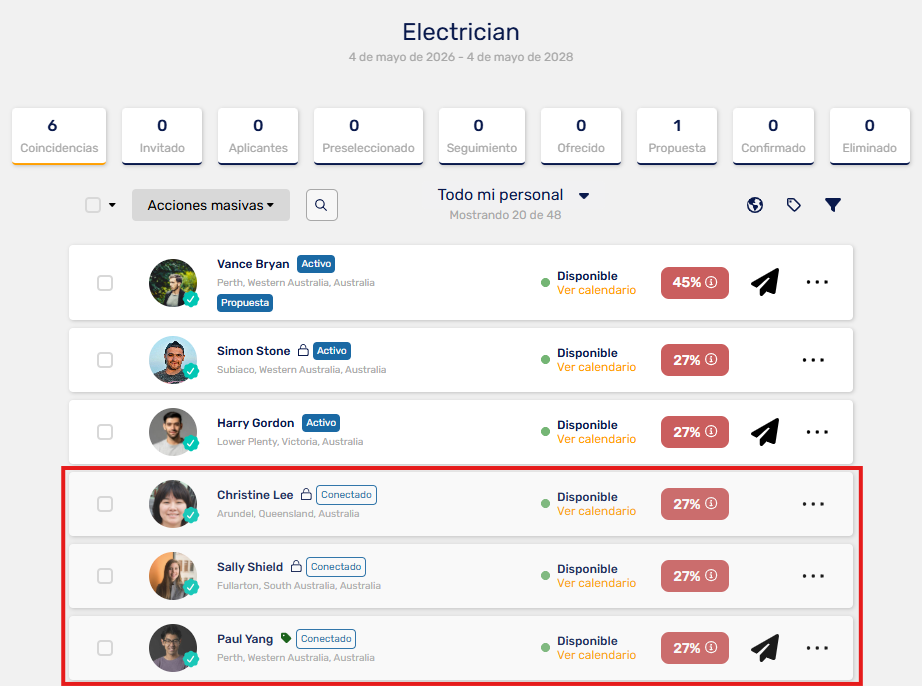Click Ver calendario for Simon Stone
Screen dimensions: 922x686
coord(596,367)
